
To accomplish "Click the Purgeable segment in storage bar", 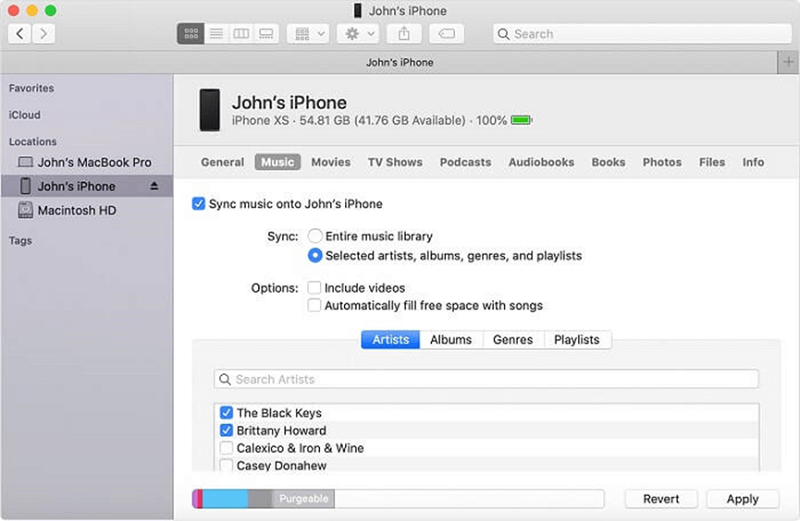I will point(303,499).
